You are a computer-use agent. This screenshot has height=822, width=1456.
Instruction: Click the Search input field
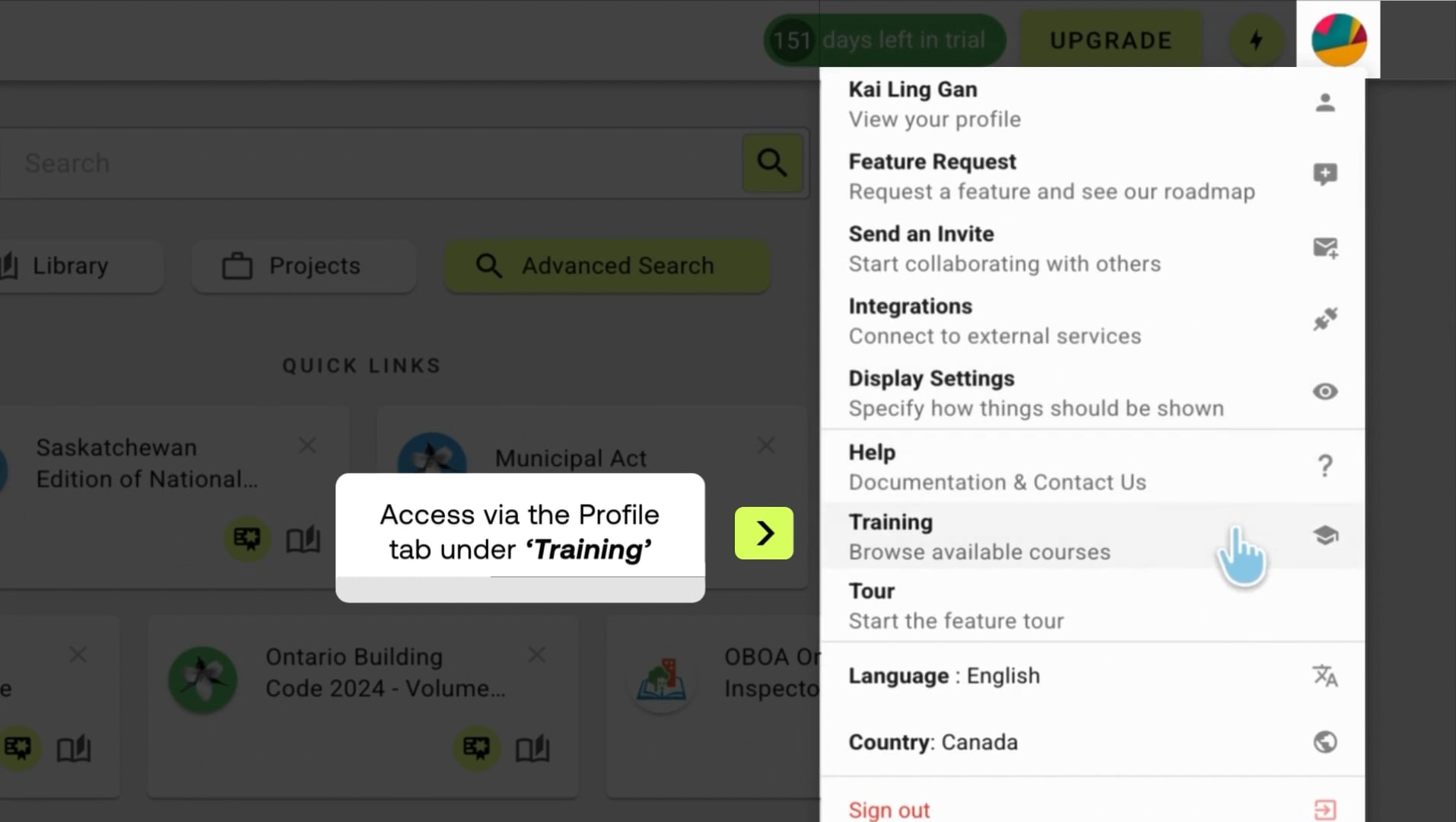click(x=373, y=163)
